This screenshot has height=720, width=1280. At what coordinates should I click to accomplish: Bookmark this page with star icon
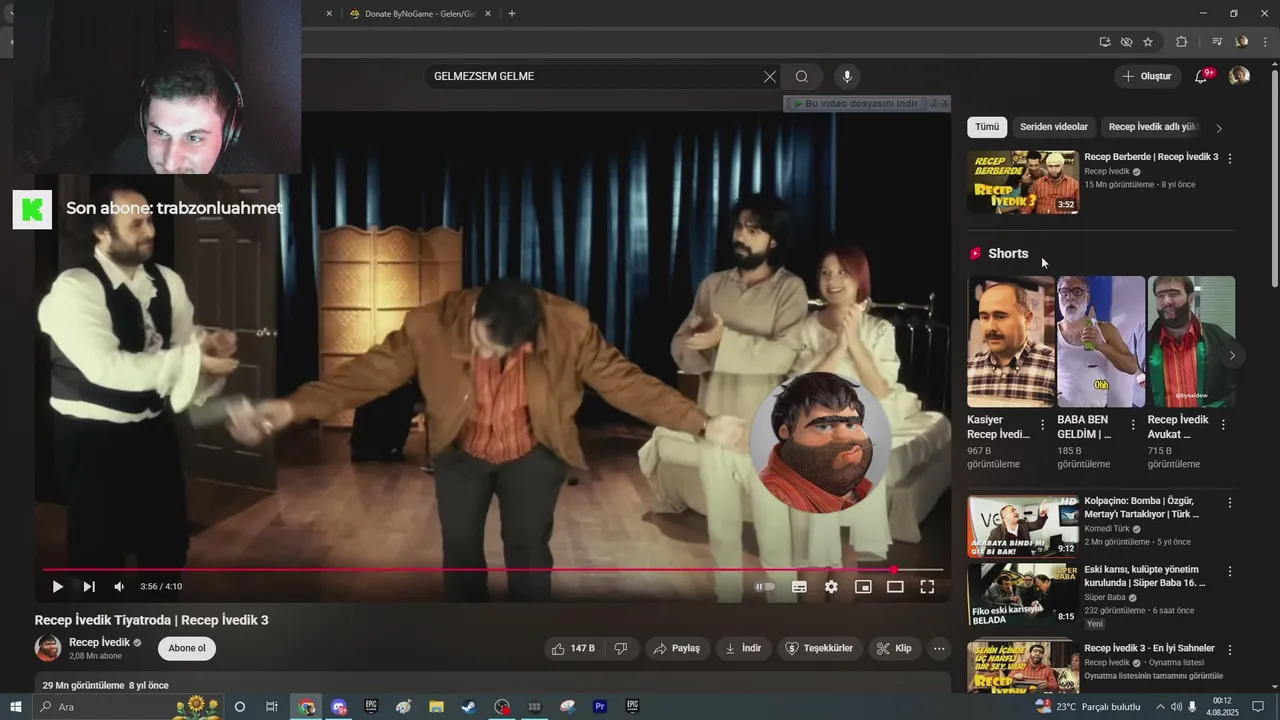coord(1148,42)
